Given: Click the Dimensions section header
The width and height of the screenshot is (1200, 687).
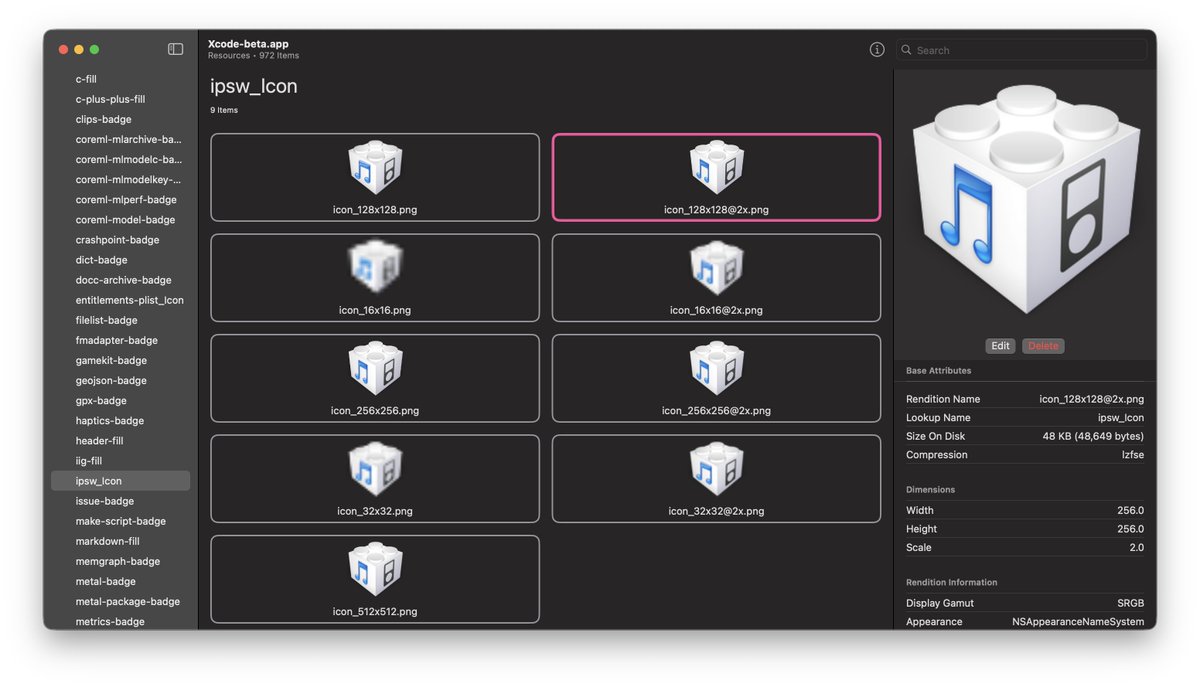Looking at the screenshot, I should tap(930, 490).
